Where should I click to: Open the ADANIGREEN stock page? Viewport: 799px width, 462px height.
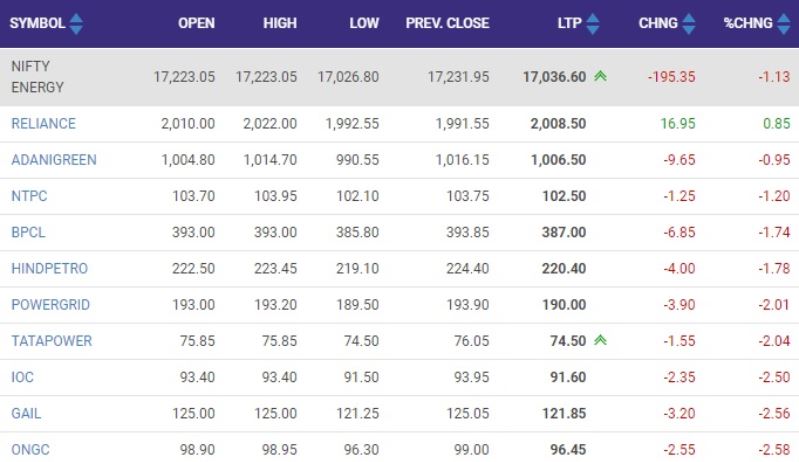coord(54,160)
